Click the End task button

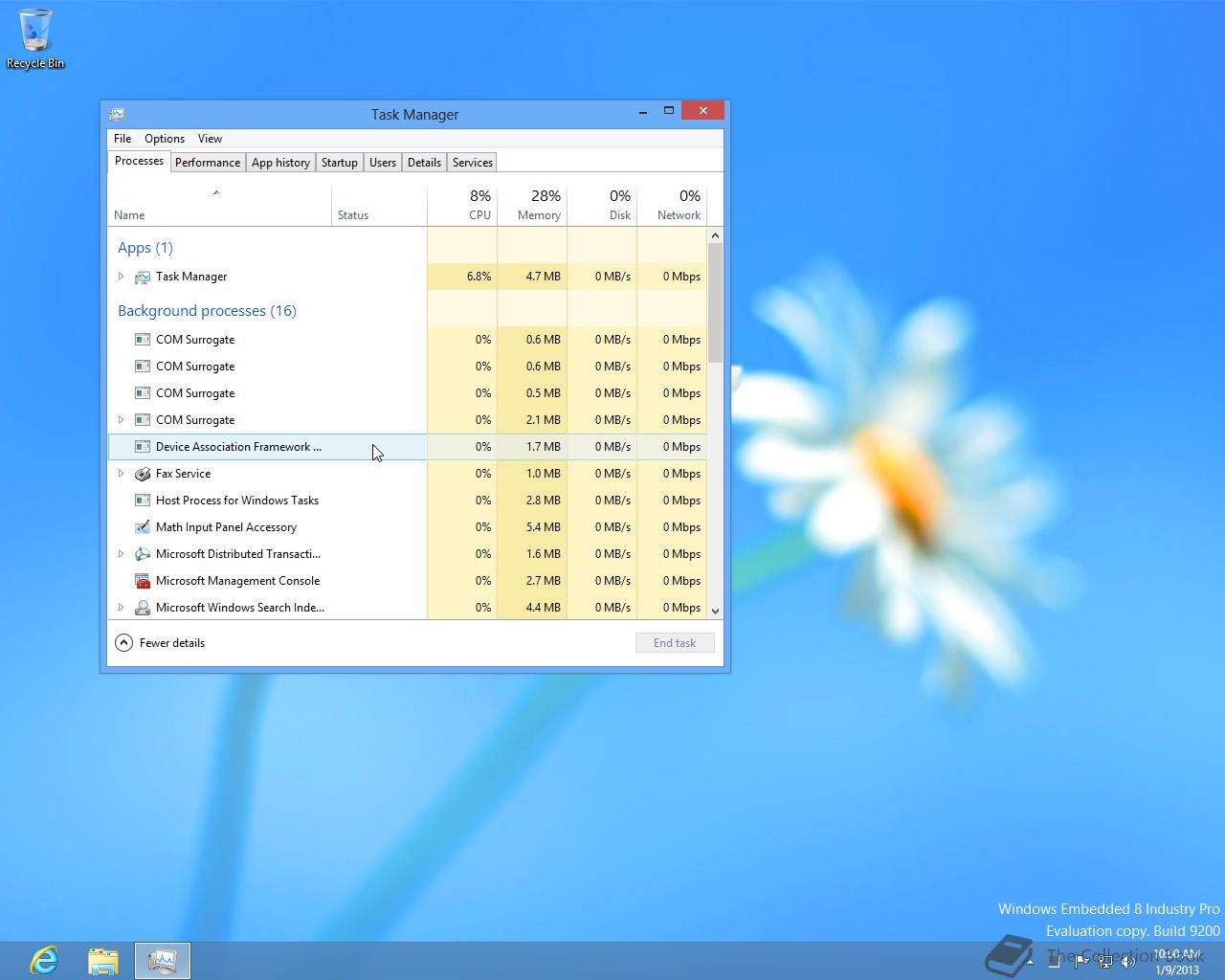pyautogui.click(x=675, y=643)
